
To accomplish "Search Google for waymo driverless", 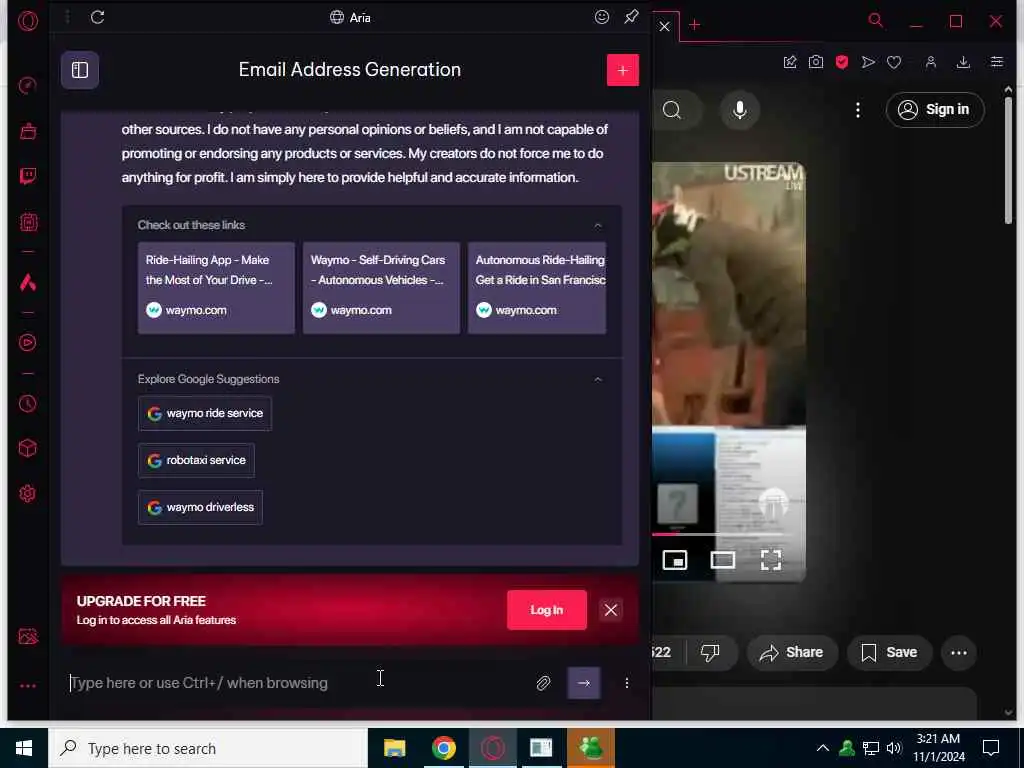I will [200, 507].
